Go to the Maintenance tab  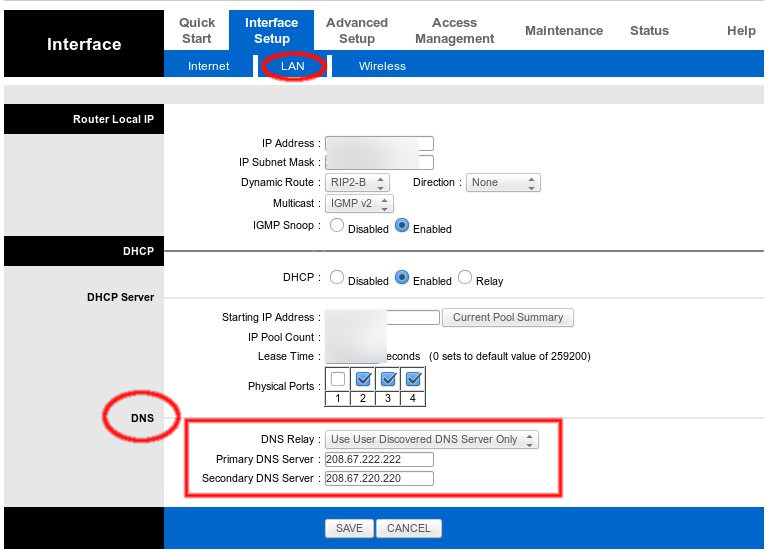(564, 31)
